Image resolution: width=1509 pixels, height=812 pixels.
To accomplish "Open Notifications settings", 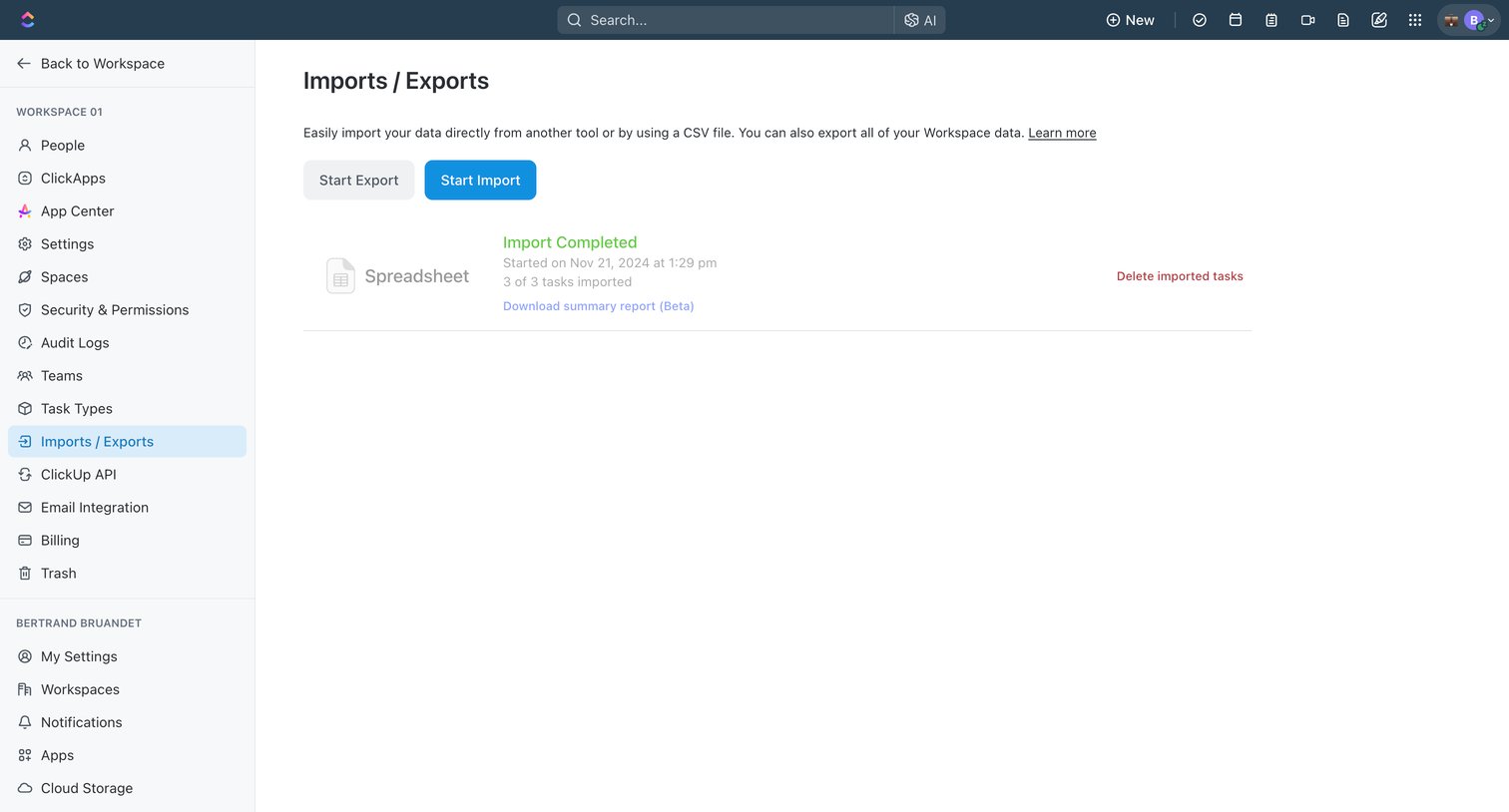I will coord(127,722).
